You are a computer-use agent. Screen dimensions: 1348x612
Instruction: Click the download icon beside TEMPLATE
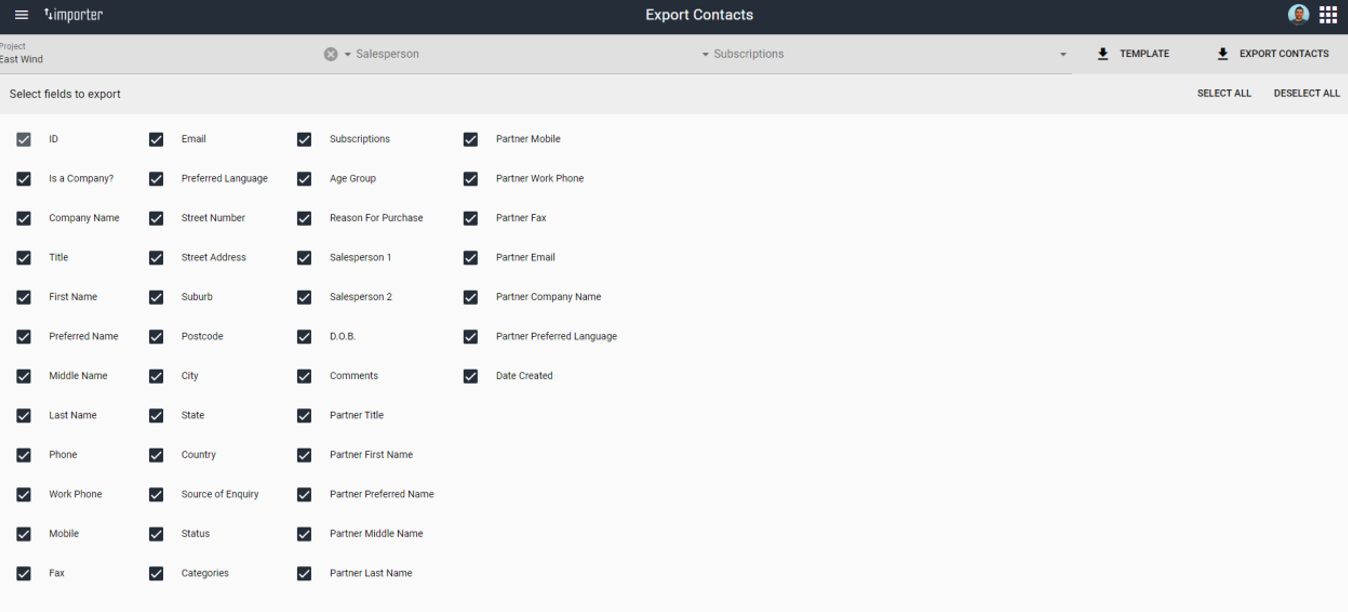pyautogui.click(x=1102, y=53)
